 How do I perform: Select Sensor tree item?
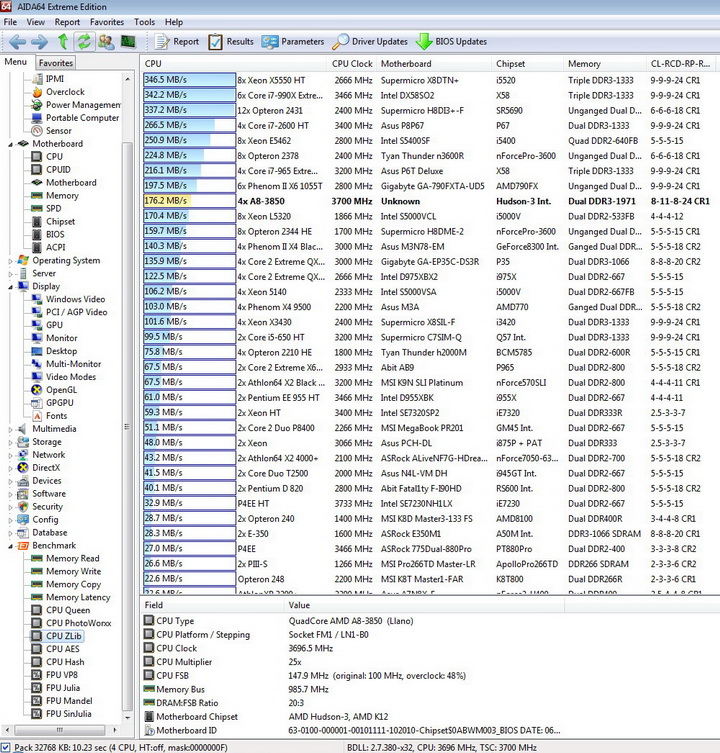point(59,131)
